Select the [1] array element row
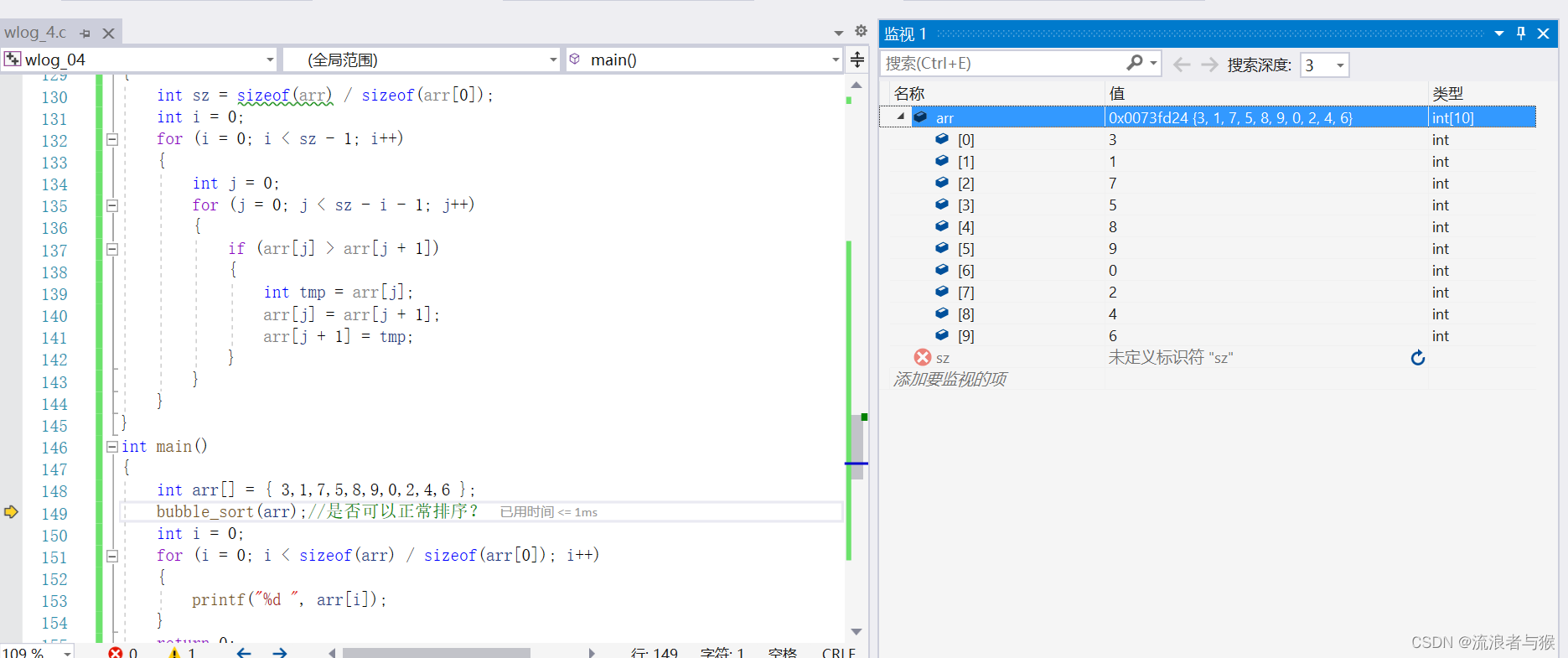1568x658 pixels. pos(1208,162)
